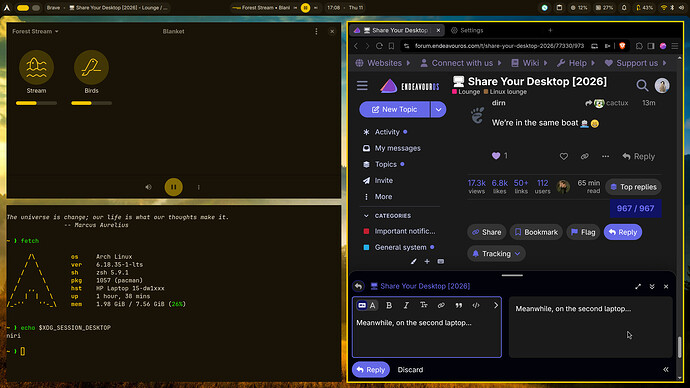The width and height of the screenshot is (690, 388).
Task: Open Activity in forum sidebar
Action: click(387, 132)
